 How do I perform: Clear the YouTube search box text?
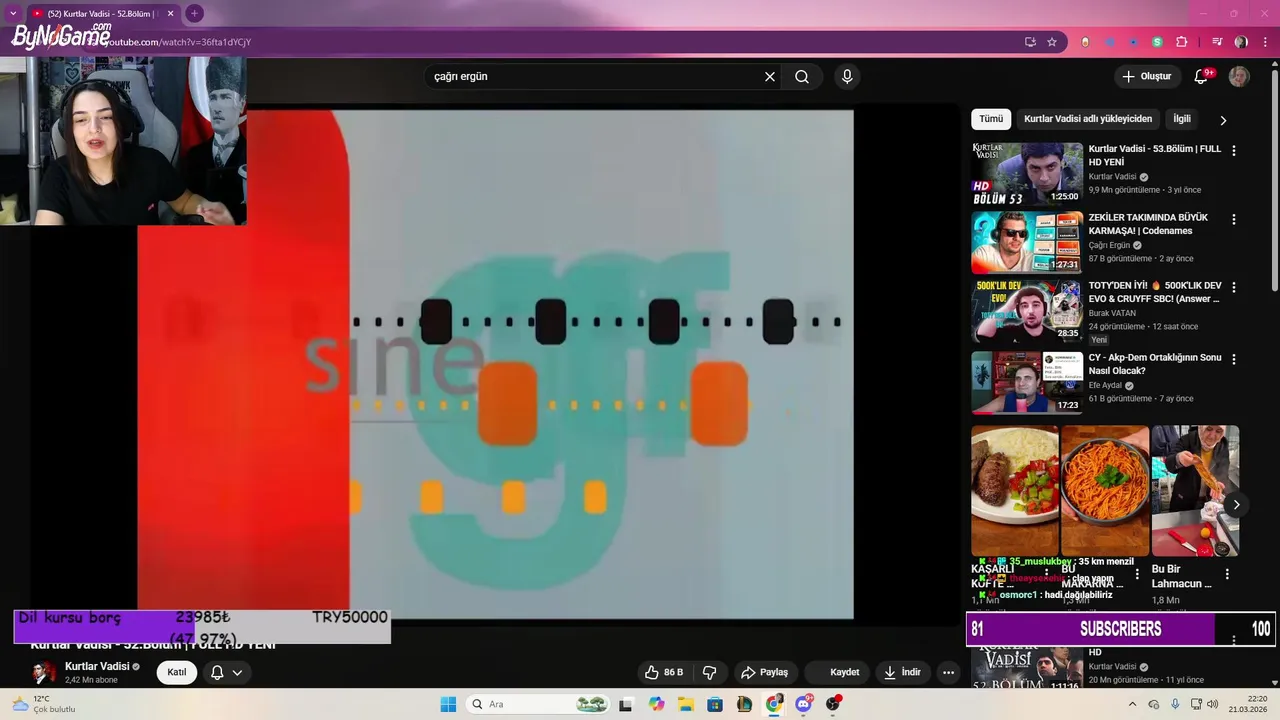click(770, 77)
